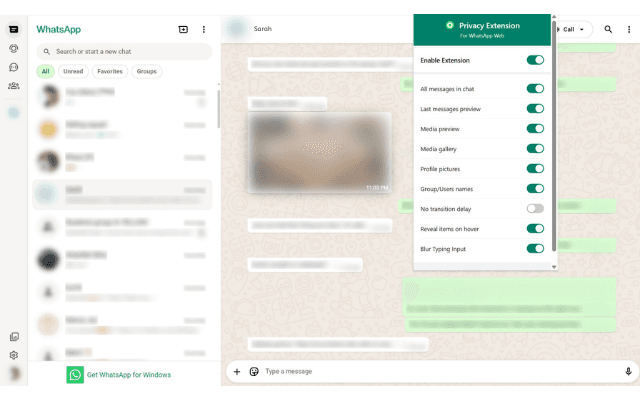640x400 pixels.
Task: Click the chat list scrollbar
Action: pyautogui.click(x=218, y=108)
